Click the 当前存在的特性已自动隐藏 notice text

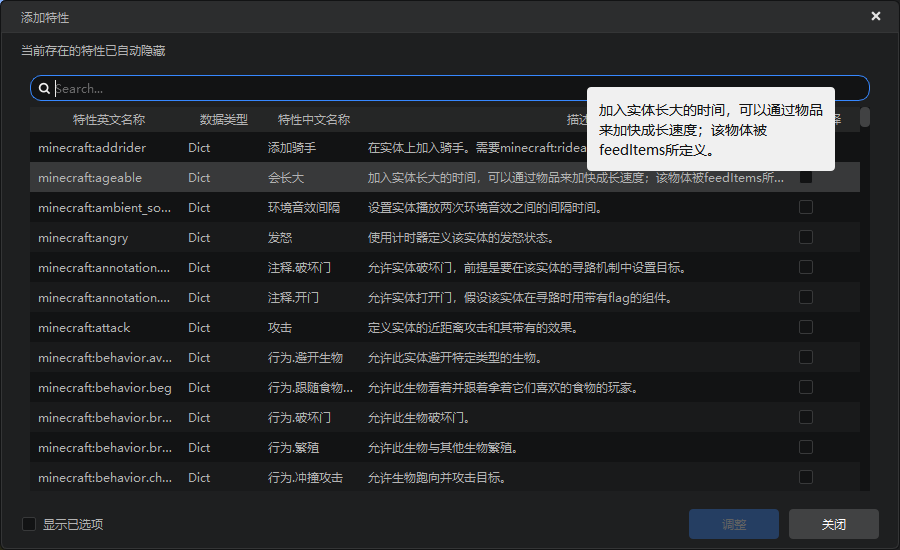tap(93, 51)
